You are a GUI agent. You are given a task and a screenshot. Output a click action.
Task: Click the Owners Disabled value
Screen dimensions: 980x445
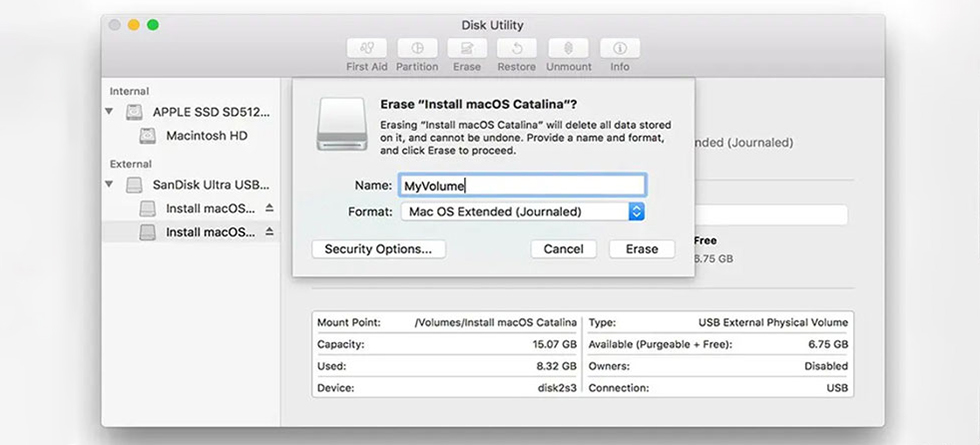pyautogui.click(x=826, y=366)
